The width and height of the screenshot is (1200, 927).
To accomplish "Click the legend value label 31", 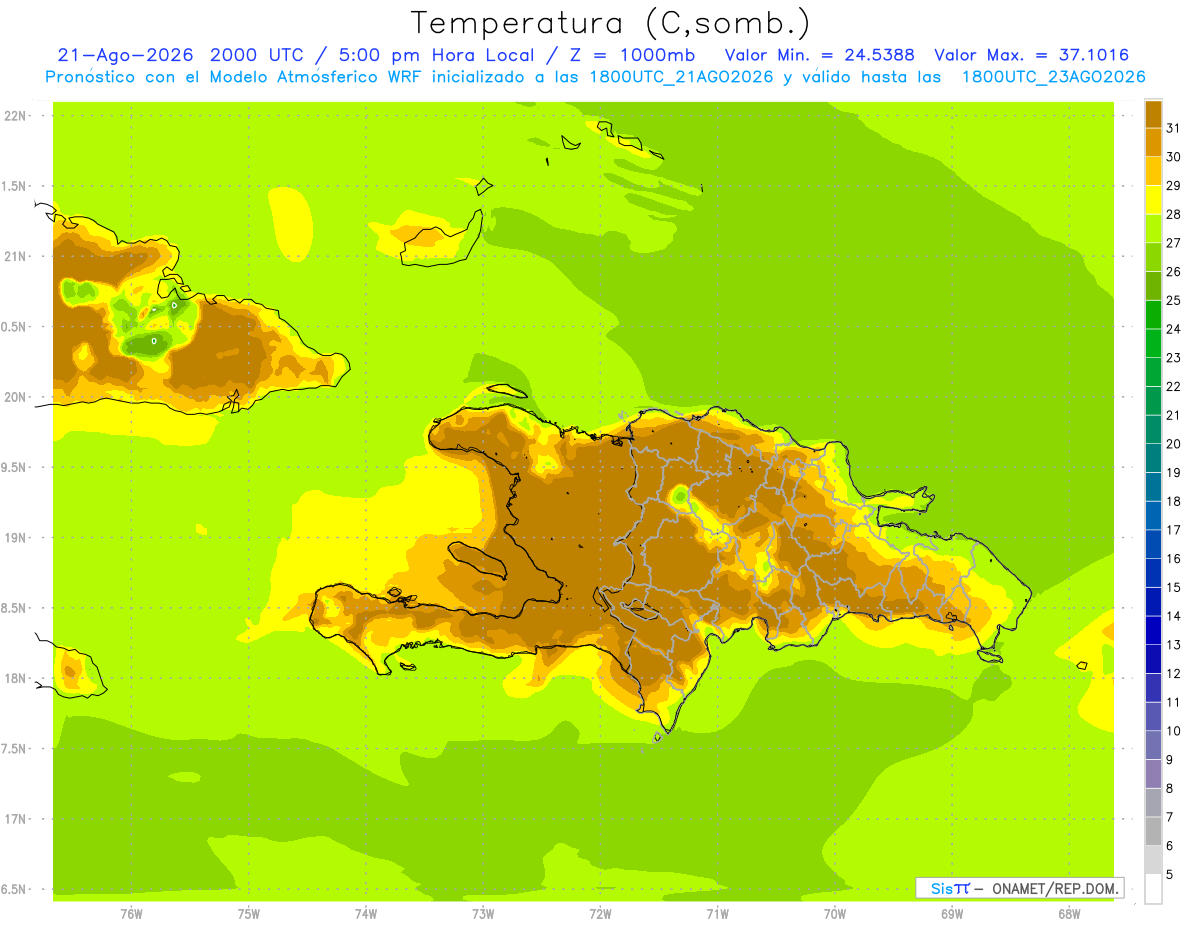I will 1173,128.
